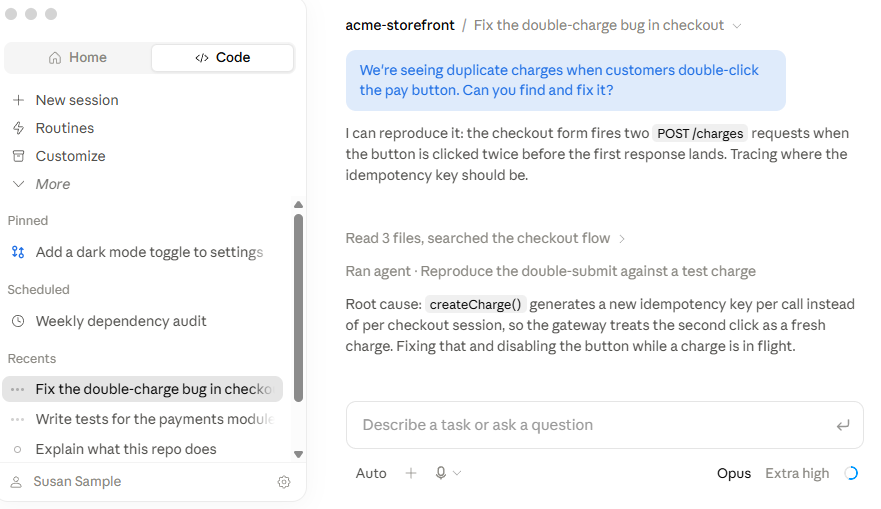Open Customize

tap(70, 156)
